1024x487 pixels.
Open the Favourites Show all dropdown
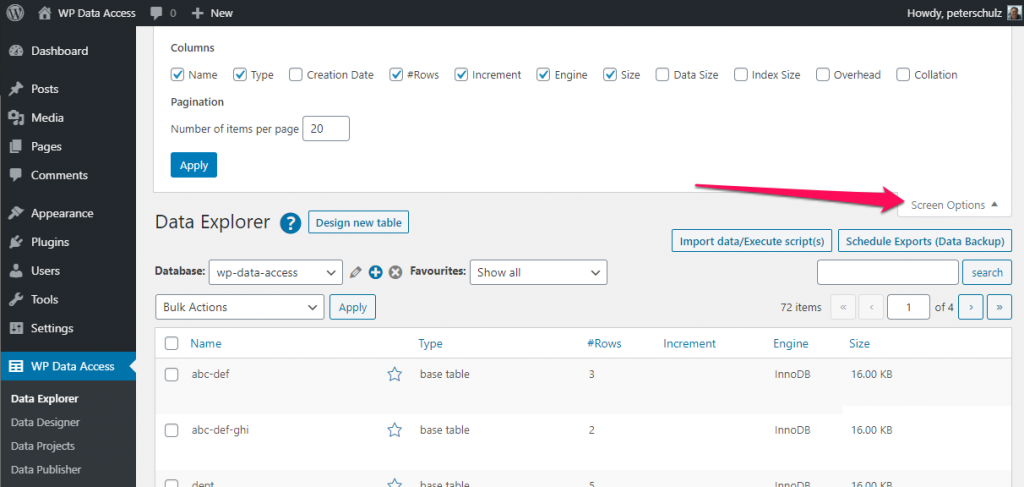(x=539, y=273)
